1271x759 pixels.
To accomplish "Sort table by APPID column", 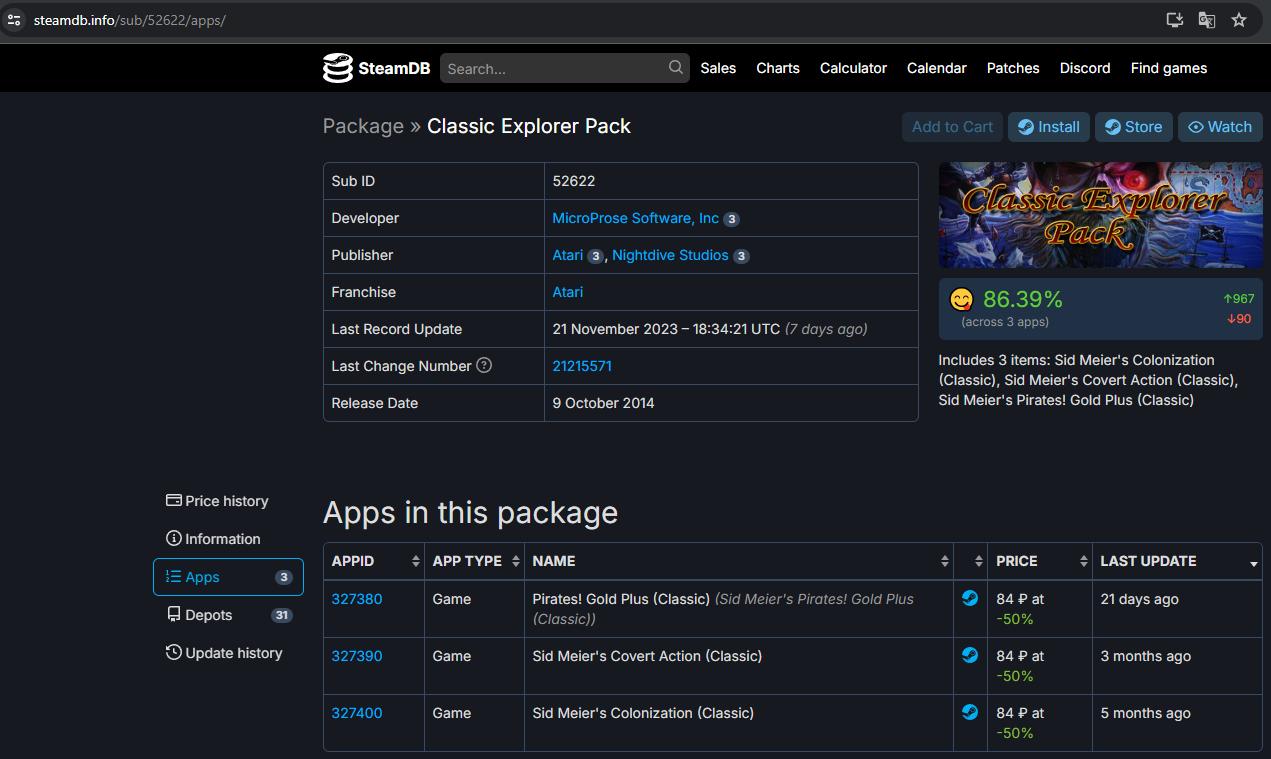I will click(373, 561).
